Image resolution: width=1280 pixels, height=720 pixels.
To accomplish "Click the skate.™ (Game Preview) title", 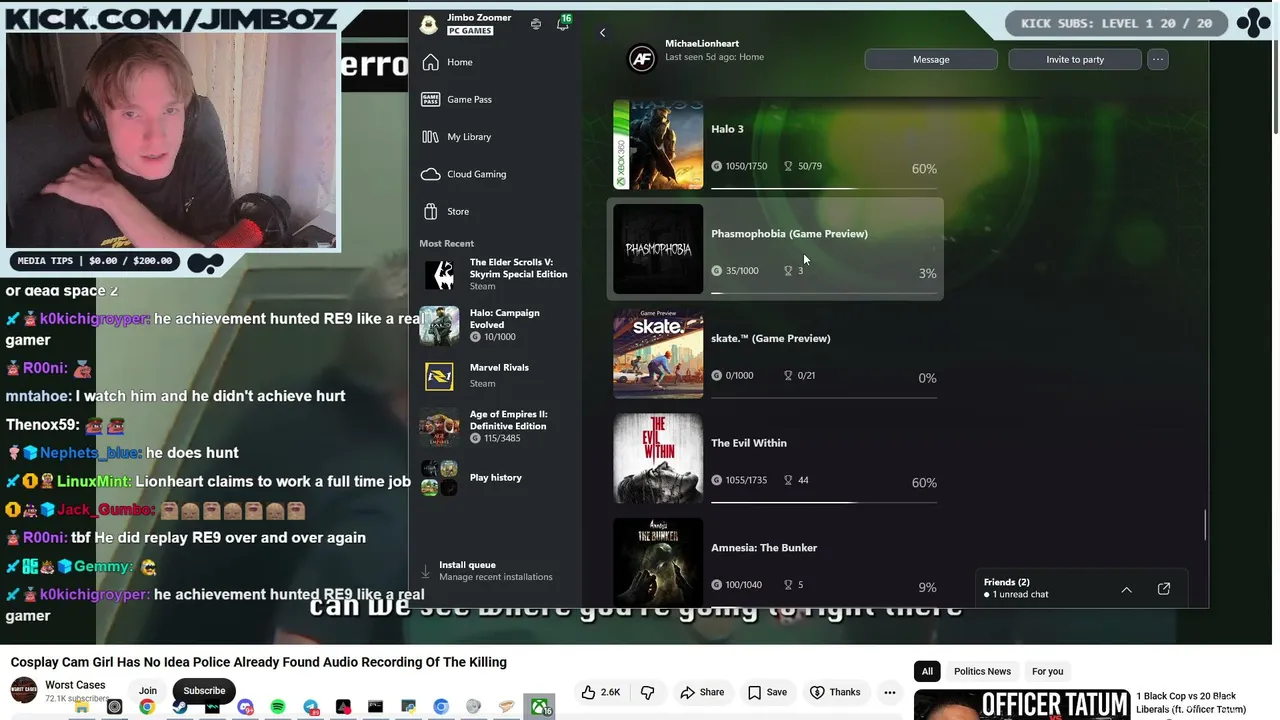I will (x=770, y=339).
